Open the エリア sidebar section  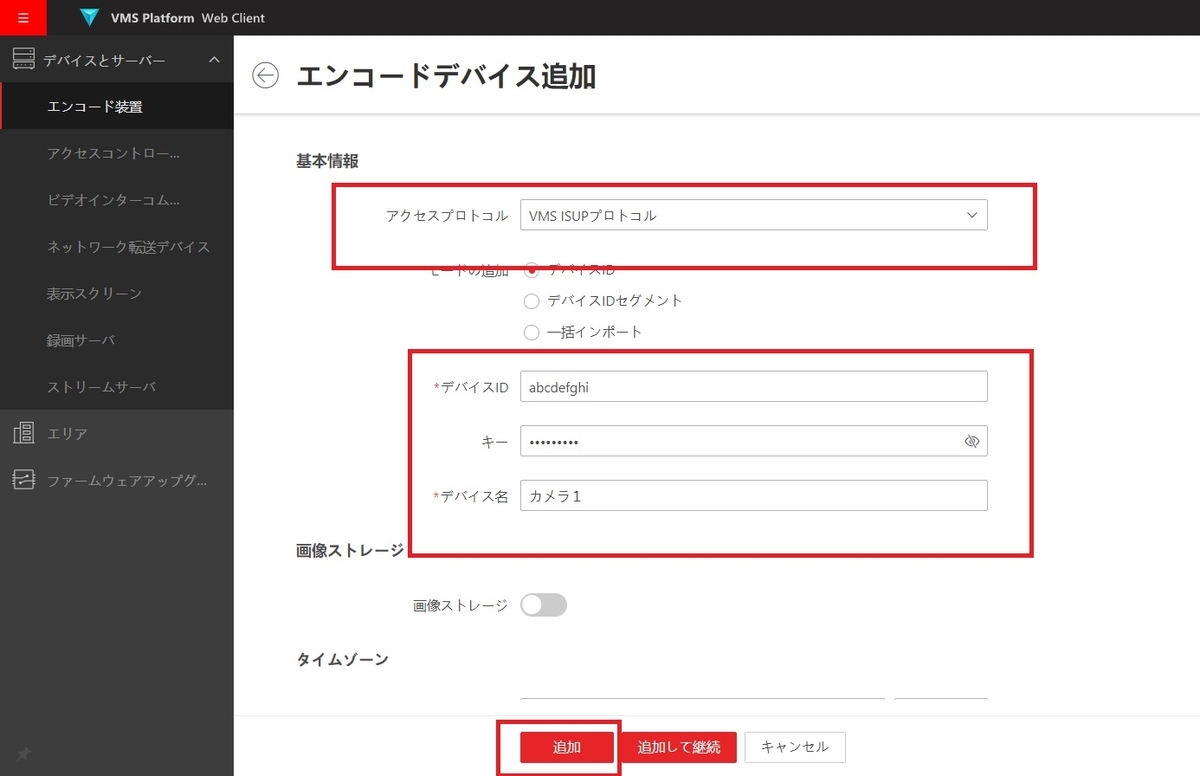(x=117, y=433)
